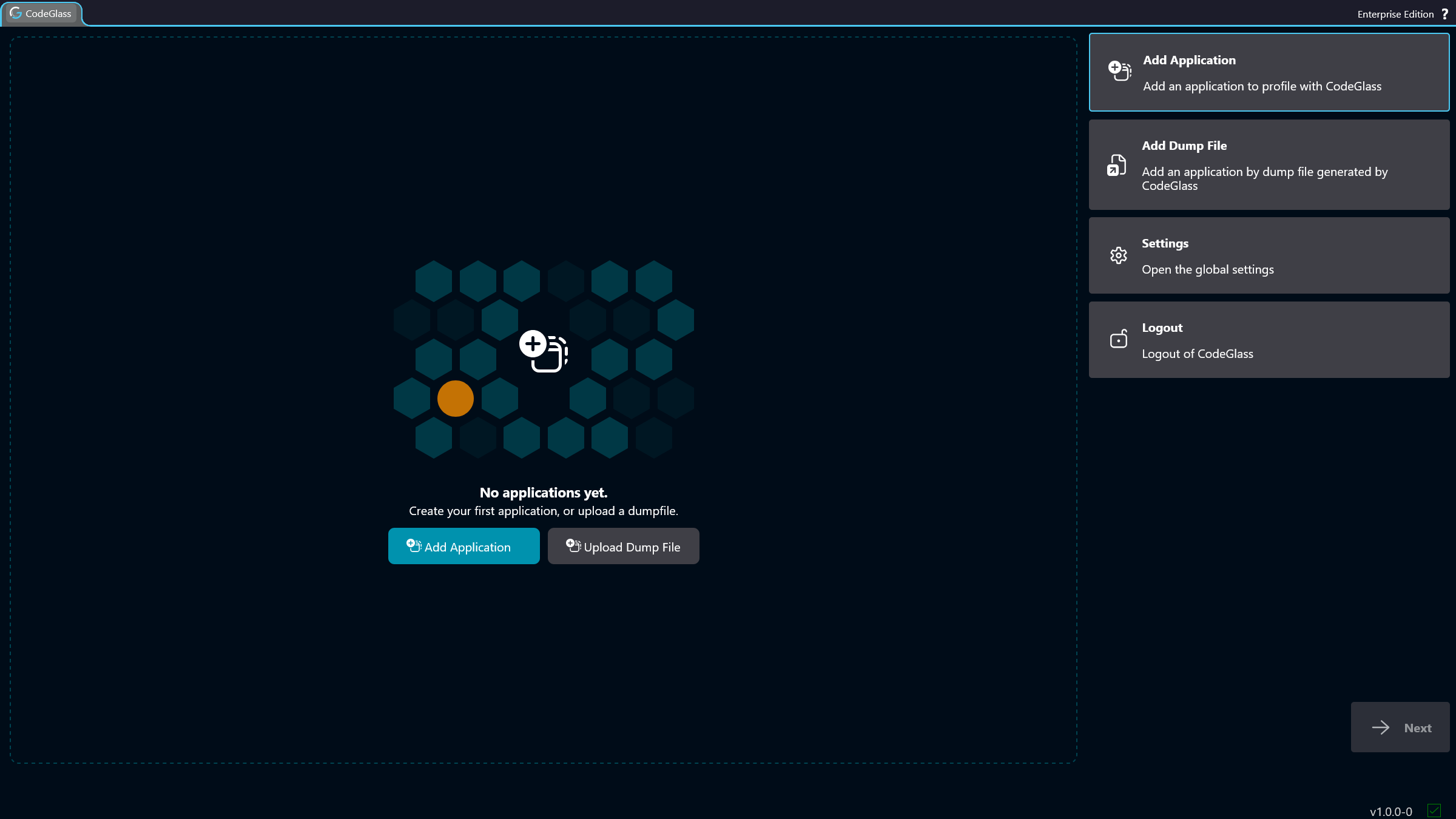This screenshot has width=1456, height=819.
Task: Click the icon inside blue Add Application button
Action: (414, 545)
